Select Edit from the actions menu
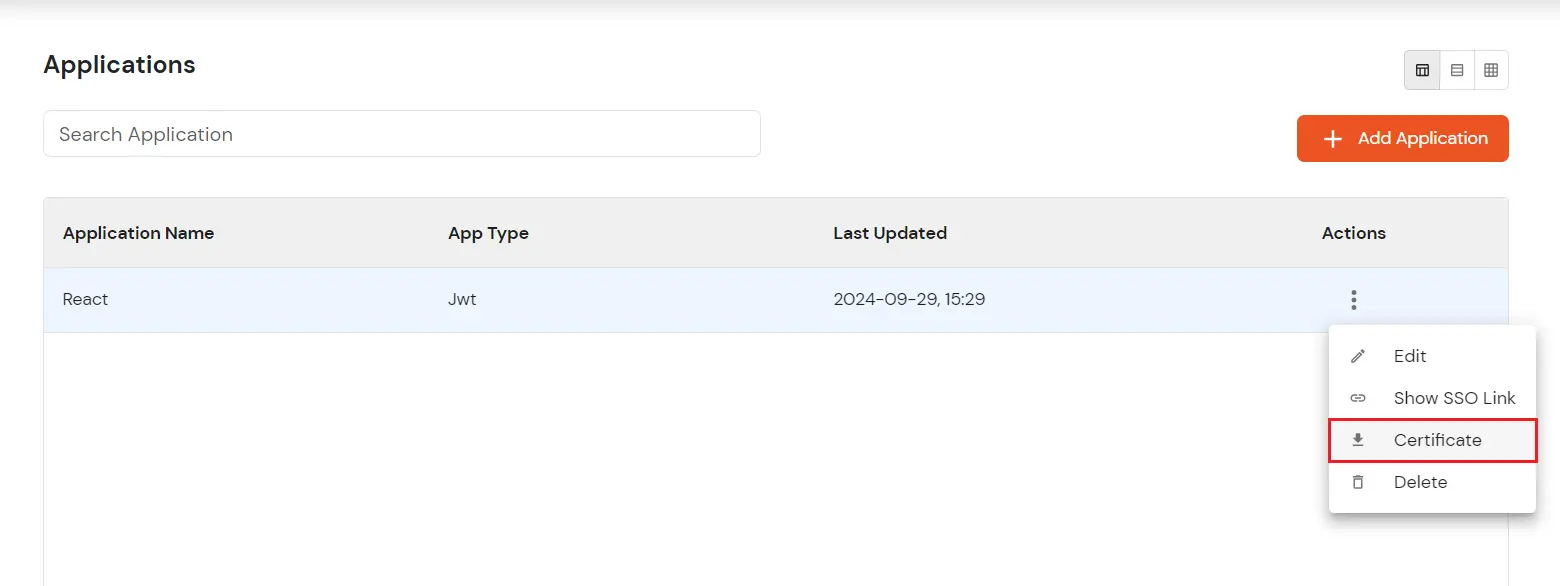 click(x=1409, y=356)
